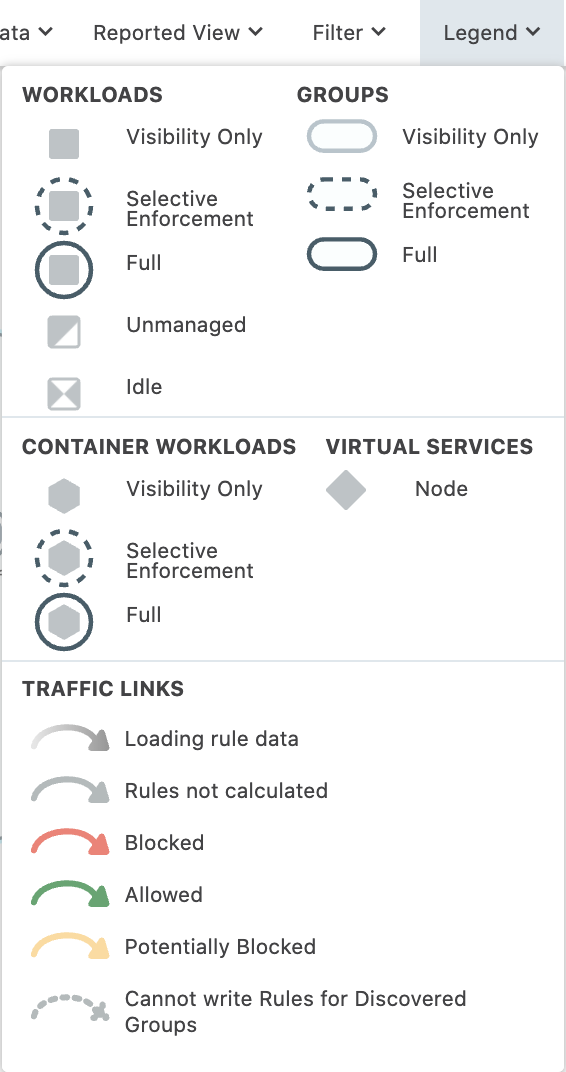Click the Virtual Services Node diamond icon
The image size is (566, 1072).
(346, 490)
